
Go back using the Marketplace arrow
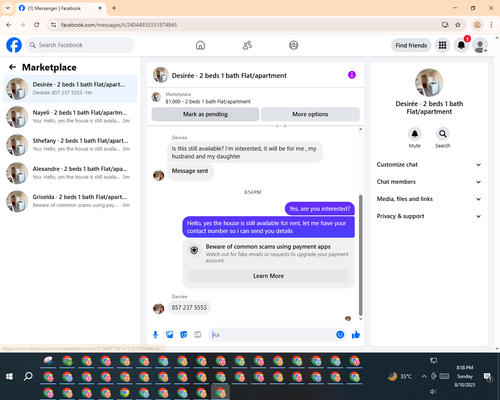(x=12, y=67)
